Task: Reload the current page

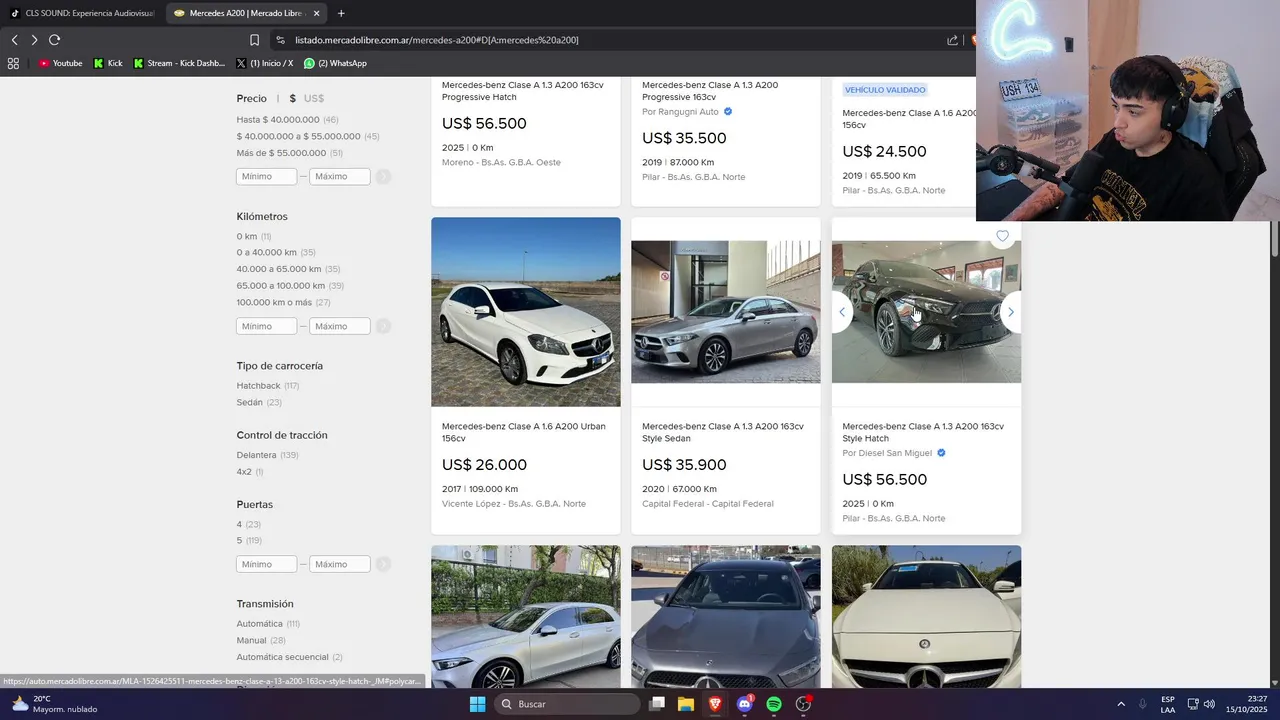Action: [x=54, y=40]
